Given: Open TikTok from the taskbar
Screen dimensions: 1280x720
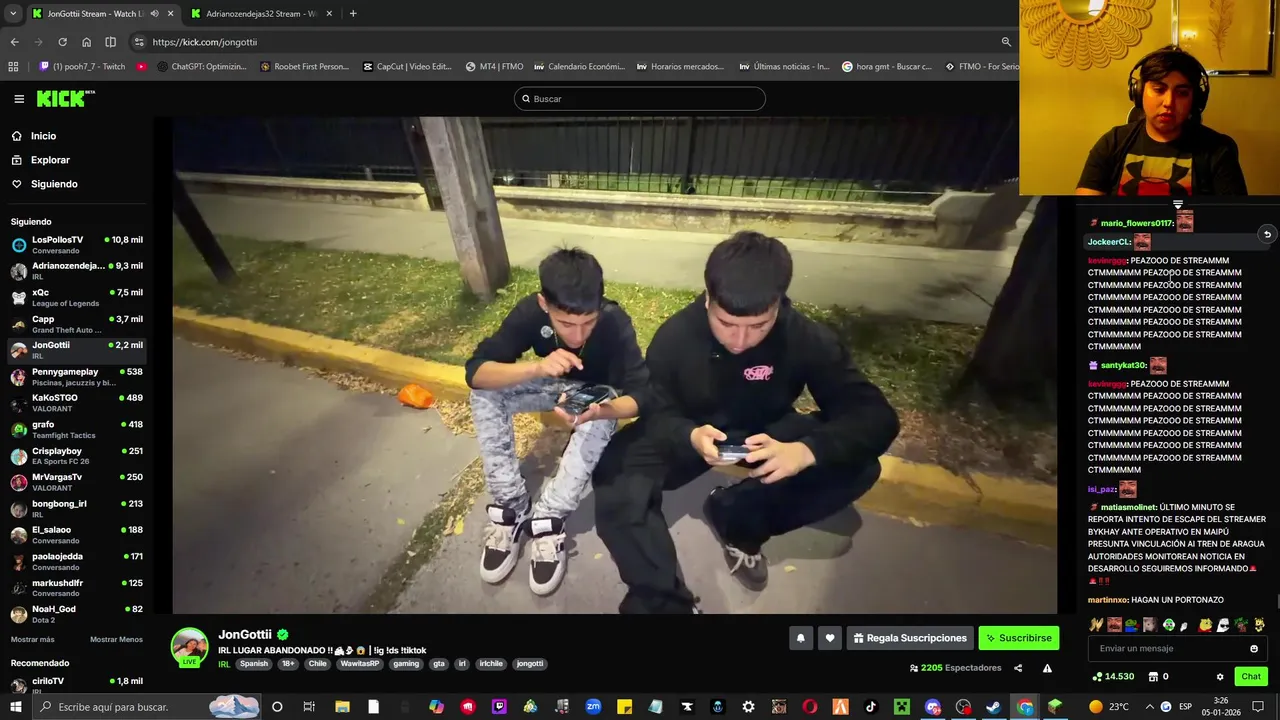Looking at the screenshot, I should 871,707.
